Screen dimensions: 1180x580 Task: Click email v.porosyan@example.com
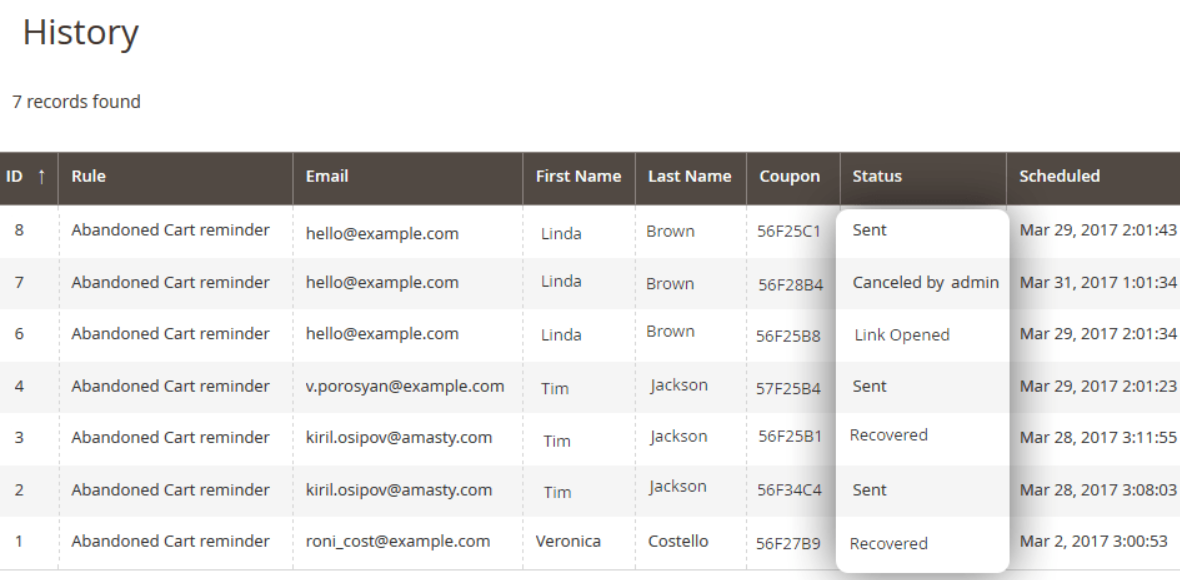coord(405,387)
